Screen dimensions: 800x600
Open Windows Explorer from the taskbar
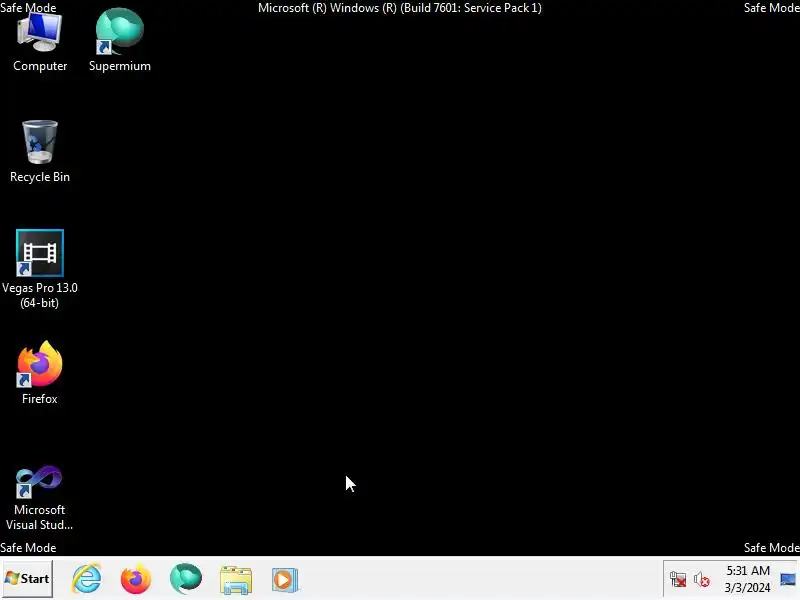(236, 580)
